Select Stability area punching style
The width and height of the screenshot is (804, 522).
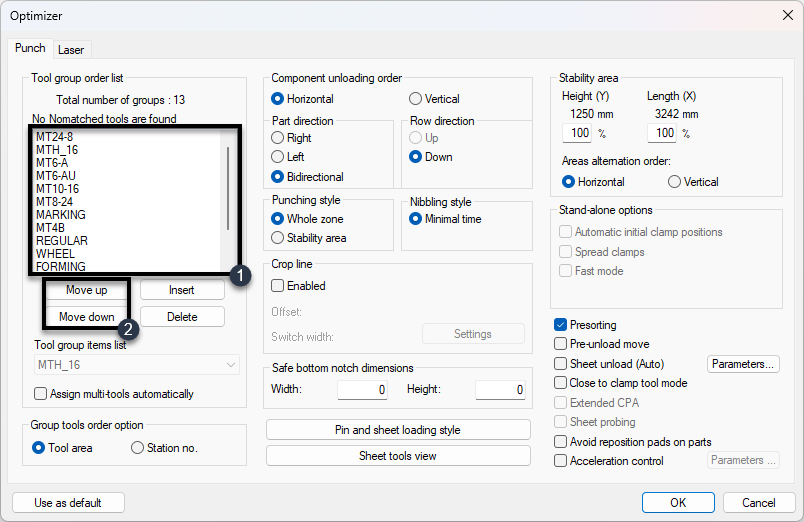[309, 237]
